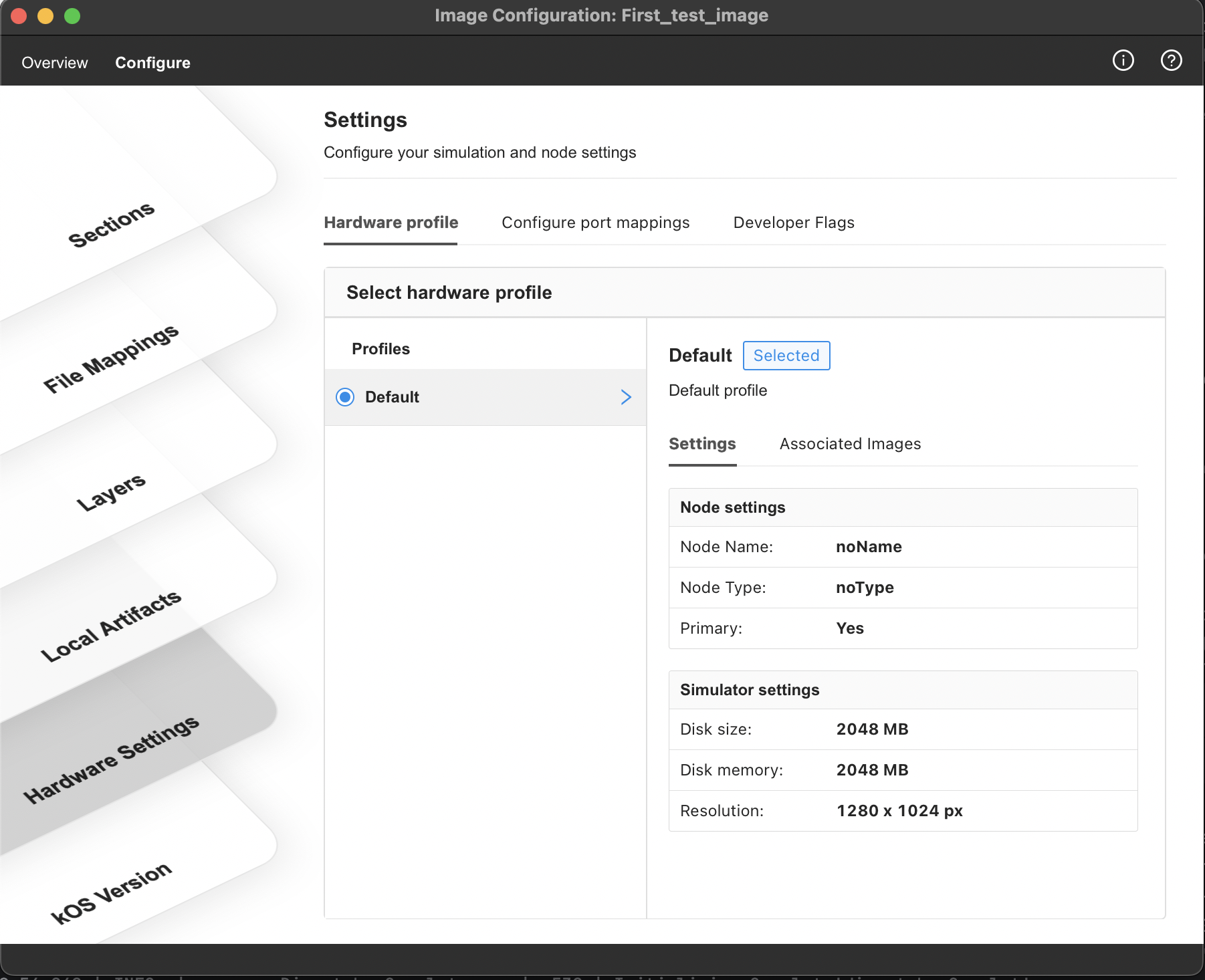Open the help question mark icon
Image resolution: width=1205 pixels, height=980 pixels.
click(1172, 60)
